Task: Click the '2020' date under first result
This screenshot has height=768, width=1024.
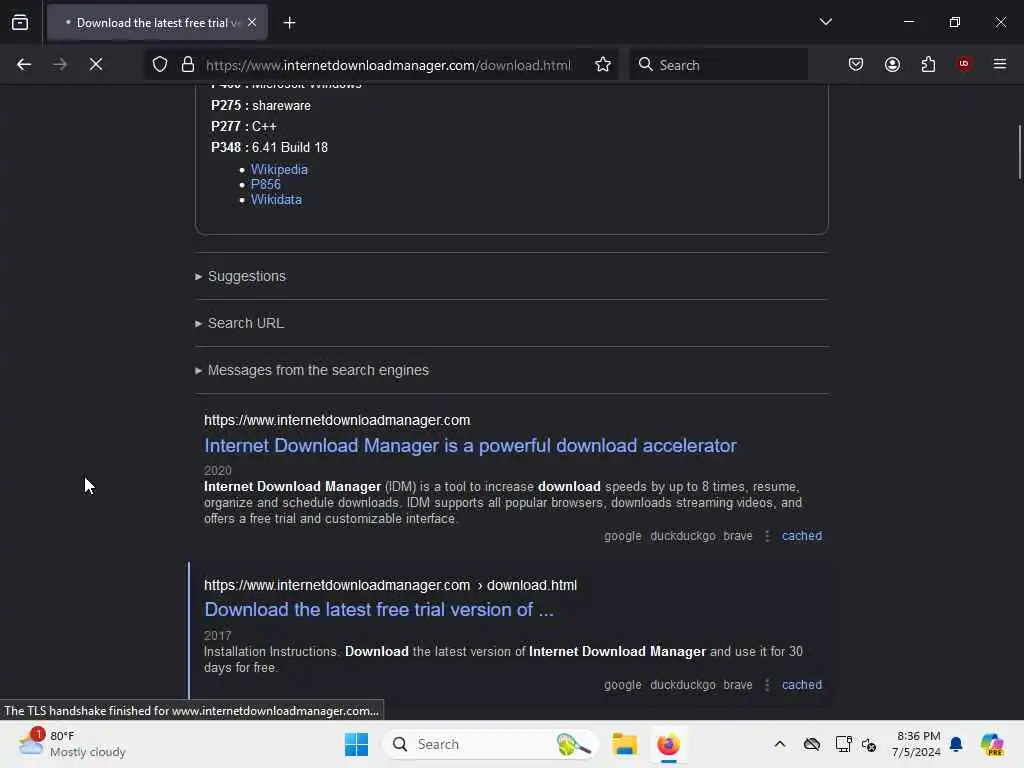Action: click(x=217, y=470)
